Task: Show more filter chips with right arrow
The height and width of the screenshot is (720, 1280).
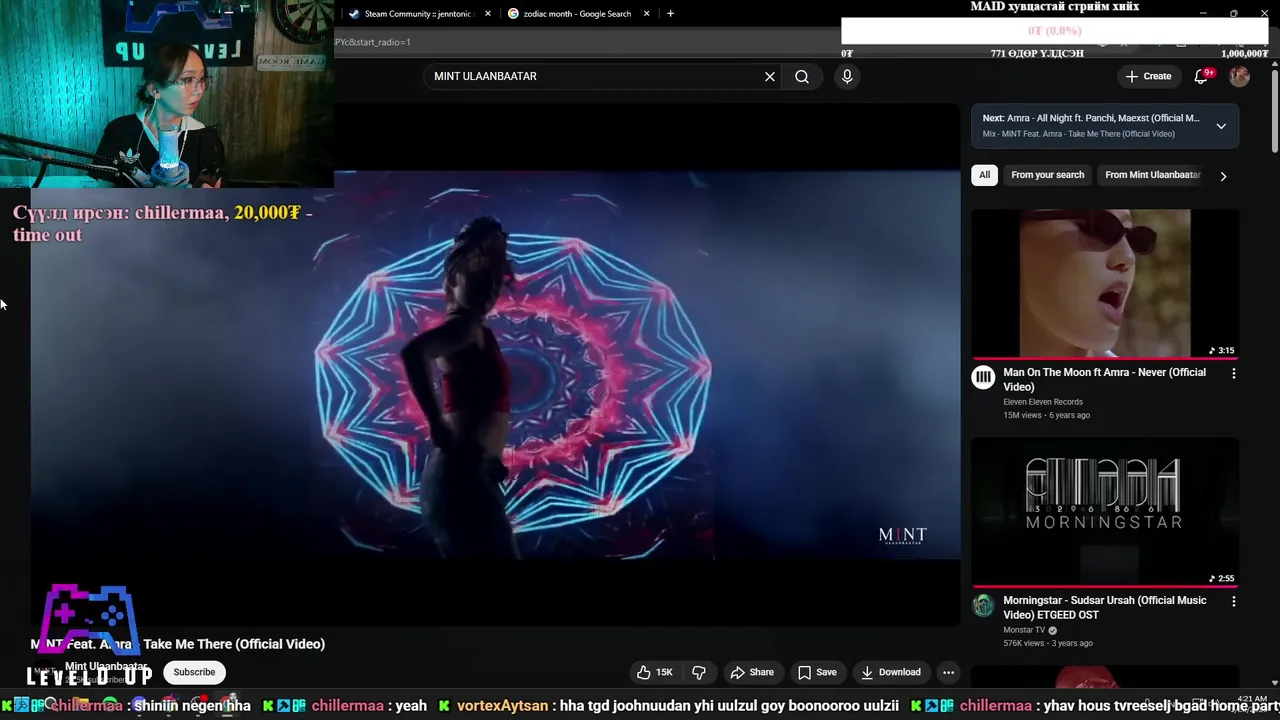Action: tap(1223, 176)
